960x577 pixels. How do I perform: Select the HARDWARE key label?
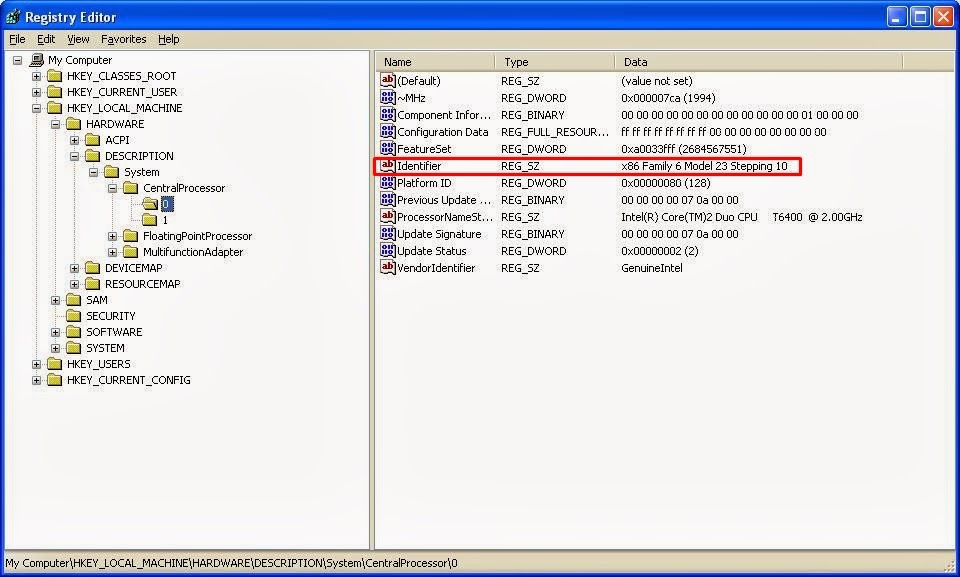pos(115,124)
